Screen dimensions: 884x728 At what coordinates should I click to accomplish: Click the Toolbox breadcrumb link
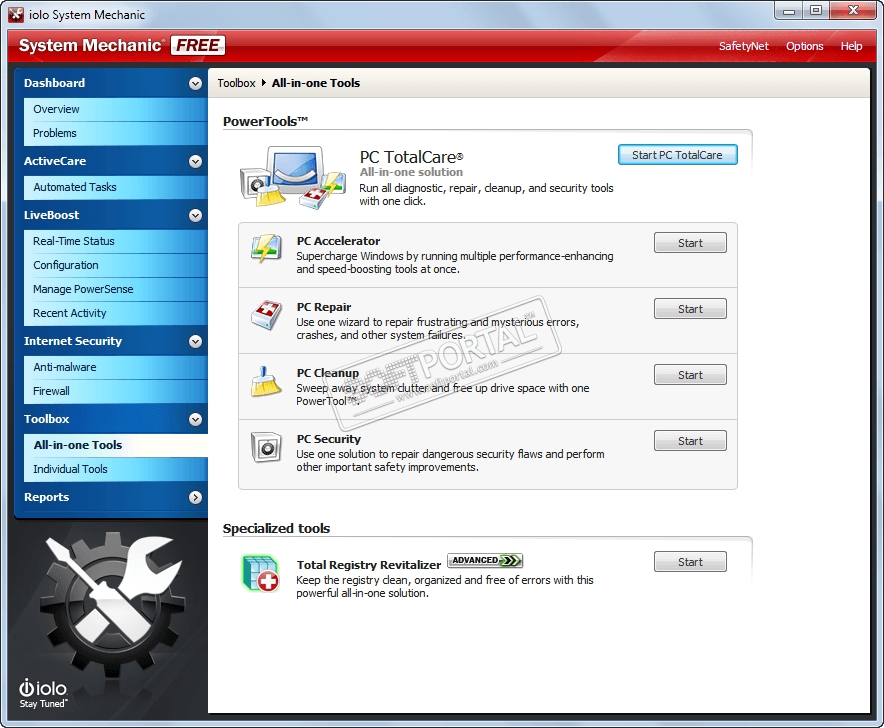pos(236,83)
